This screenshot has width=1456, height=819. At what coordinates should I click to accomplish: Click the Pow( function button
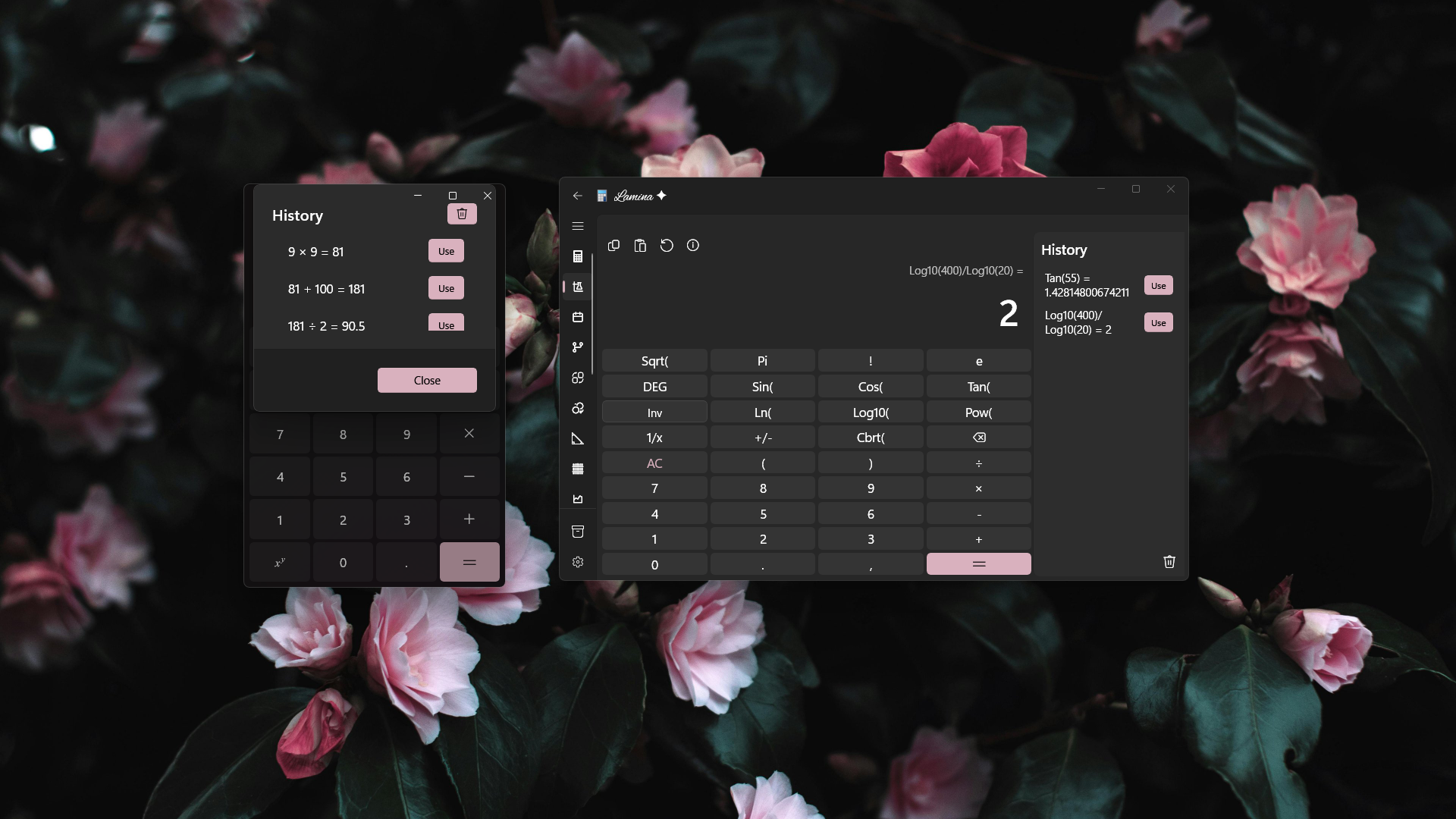pos(978,413)
